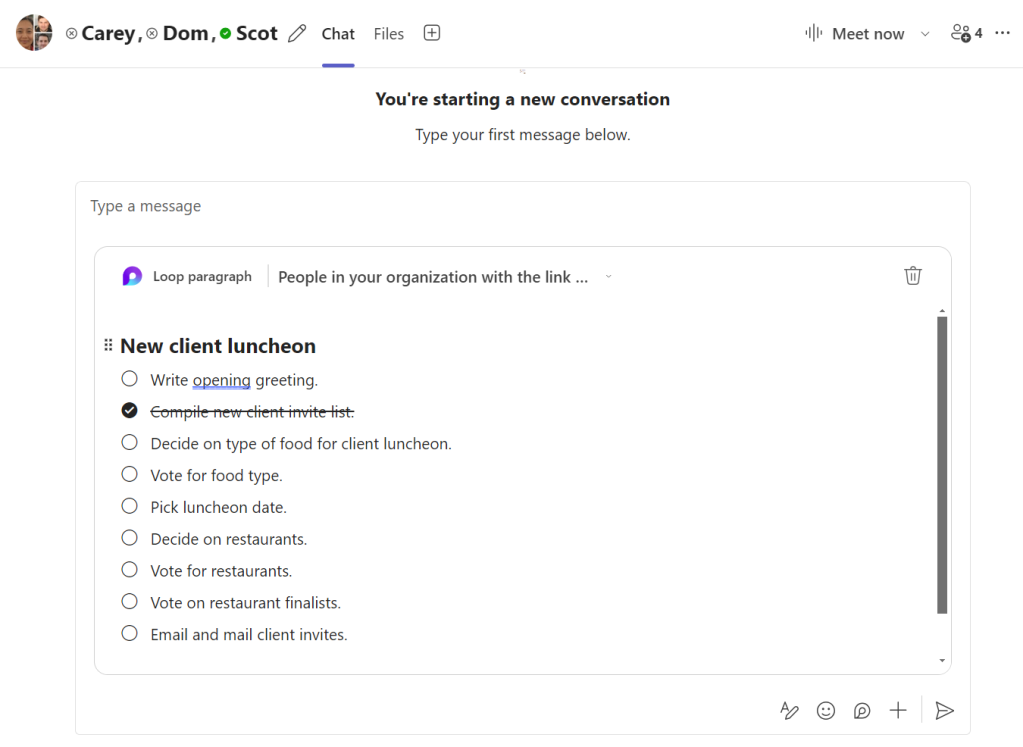Click the audio device icon beside Meet now

pos(812,33)
